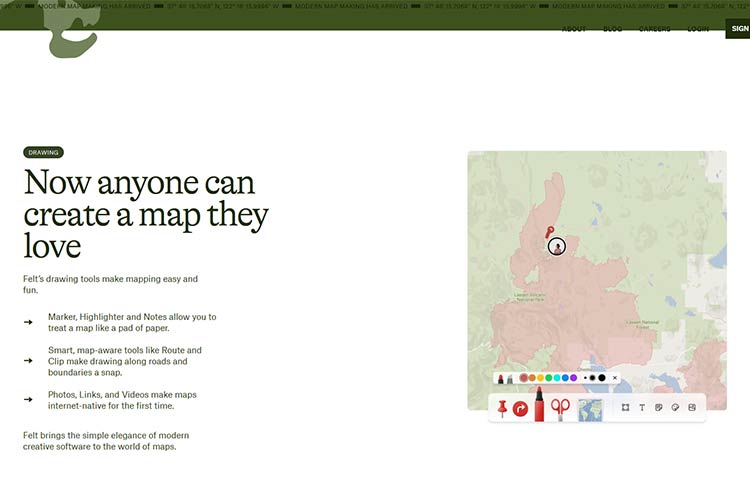Close the marker color options popup
Image resolution: width=750 pixels, height=500 pixels.
coord(615,378)
